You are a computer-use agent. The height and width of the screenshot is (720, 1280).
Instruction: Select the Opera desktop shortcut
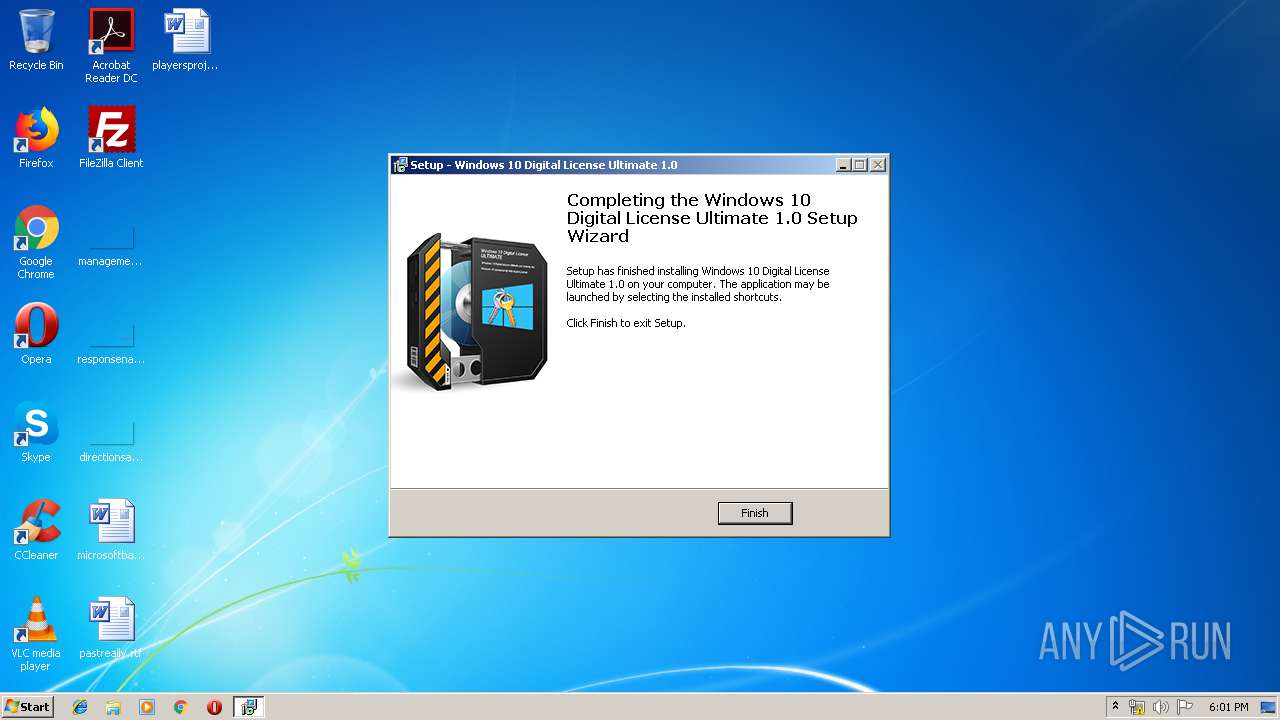click(36, 334)
